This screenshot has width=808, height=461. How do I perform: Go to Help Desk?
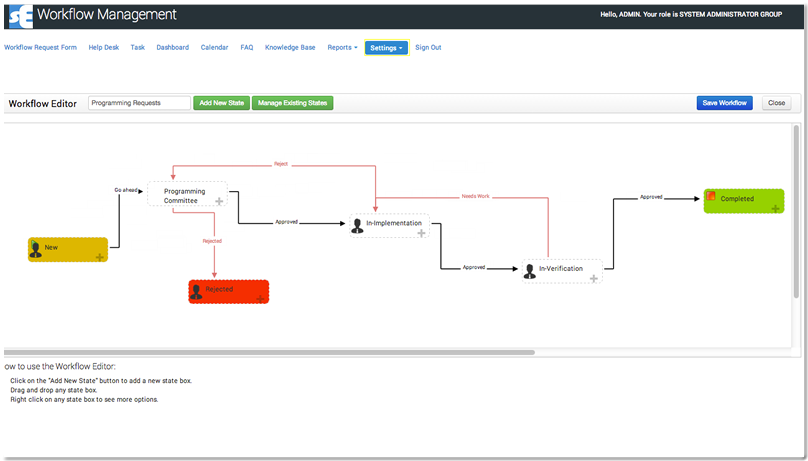click(104, 47)
